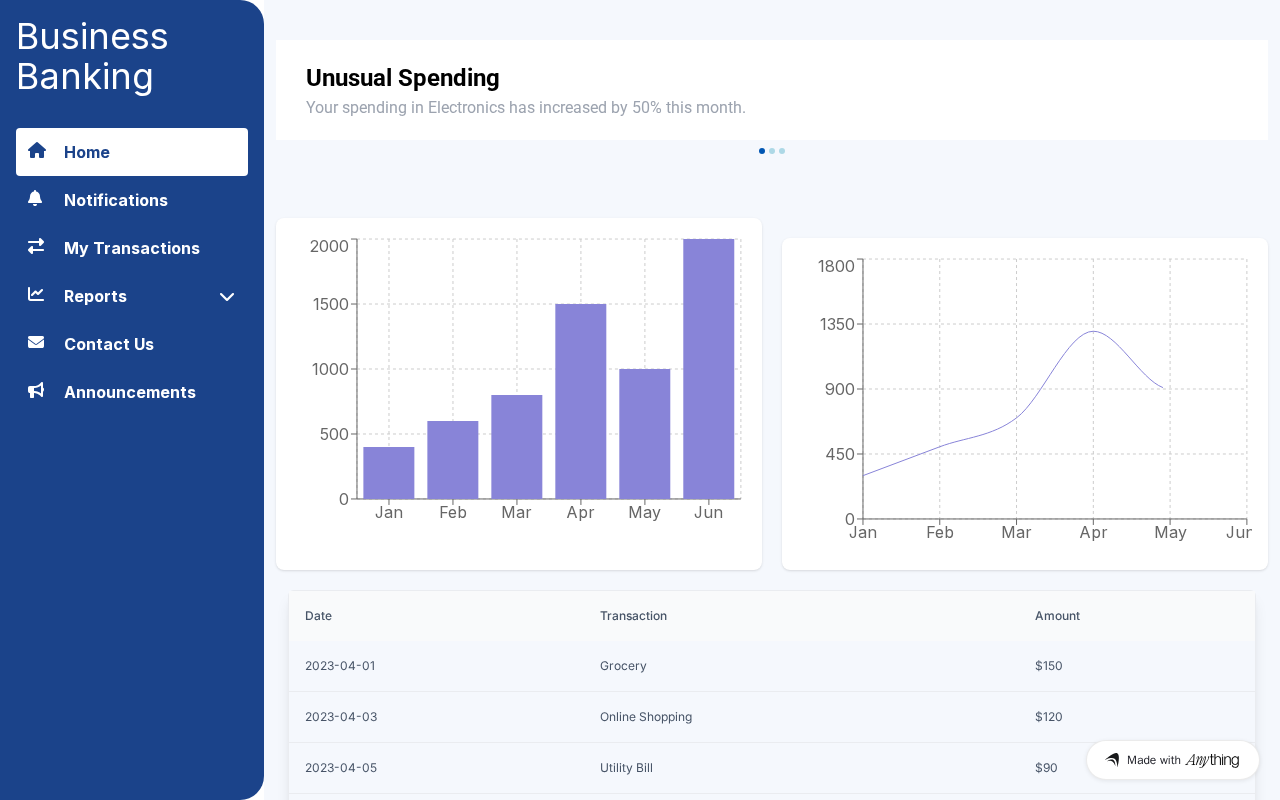Click the Notifications bell icon
Viewport: 1280px width, 800px height.
(36, 199)
